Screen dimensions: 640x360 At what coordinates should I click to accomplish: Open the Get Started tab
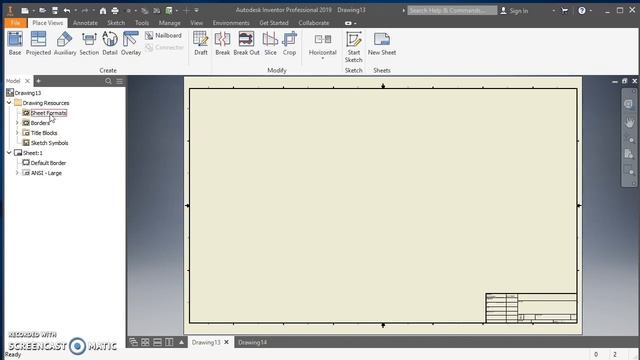click(273, 23)
